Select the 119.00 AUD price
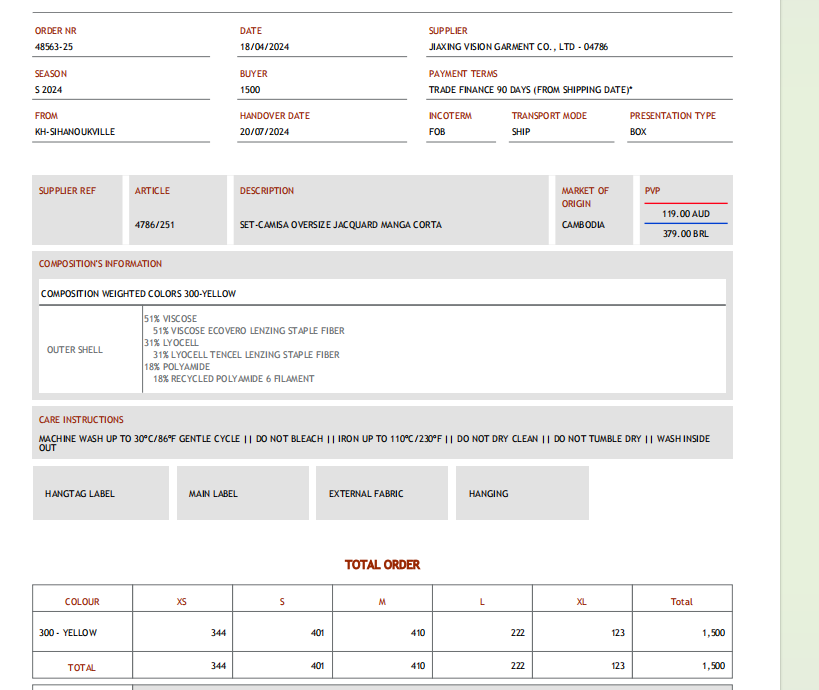 coord(685,214)
